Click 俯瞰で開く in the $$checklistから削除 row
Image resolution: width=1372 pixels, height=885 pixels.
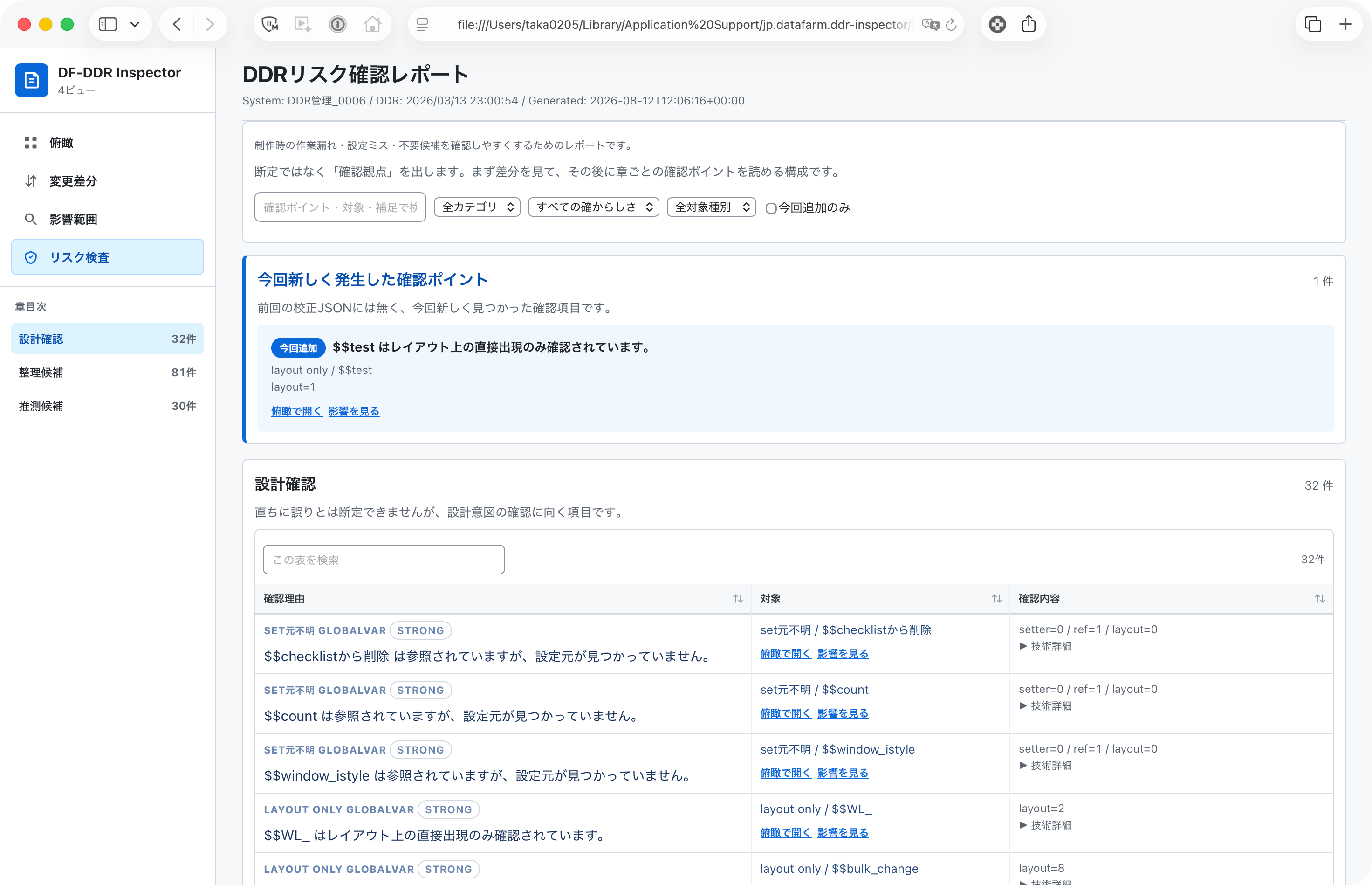coord(786,654)
